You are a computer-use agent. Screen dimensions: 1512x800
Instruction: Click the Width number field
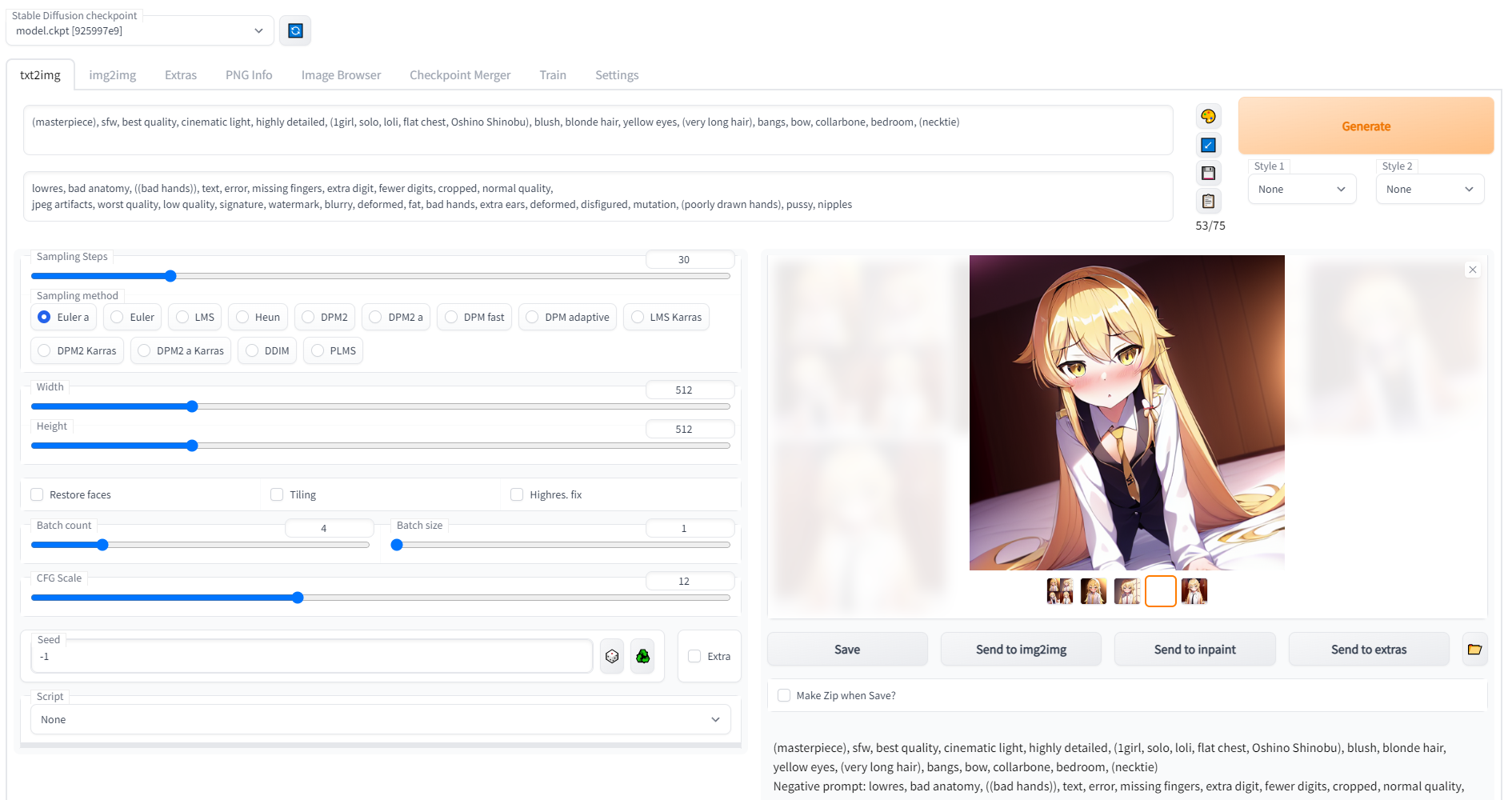(690, 390)
